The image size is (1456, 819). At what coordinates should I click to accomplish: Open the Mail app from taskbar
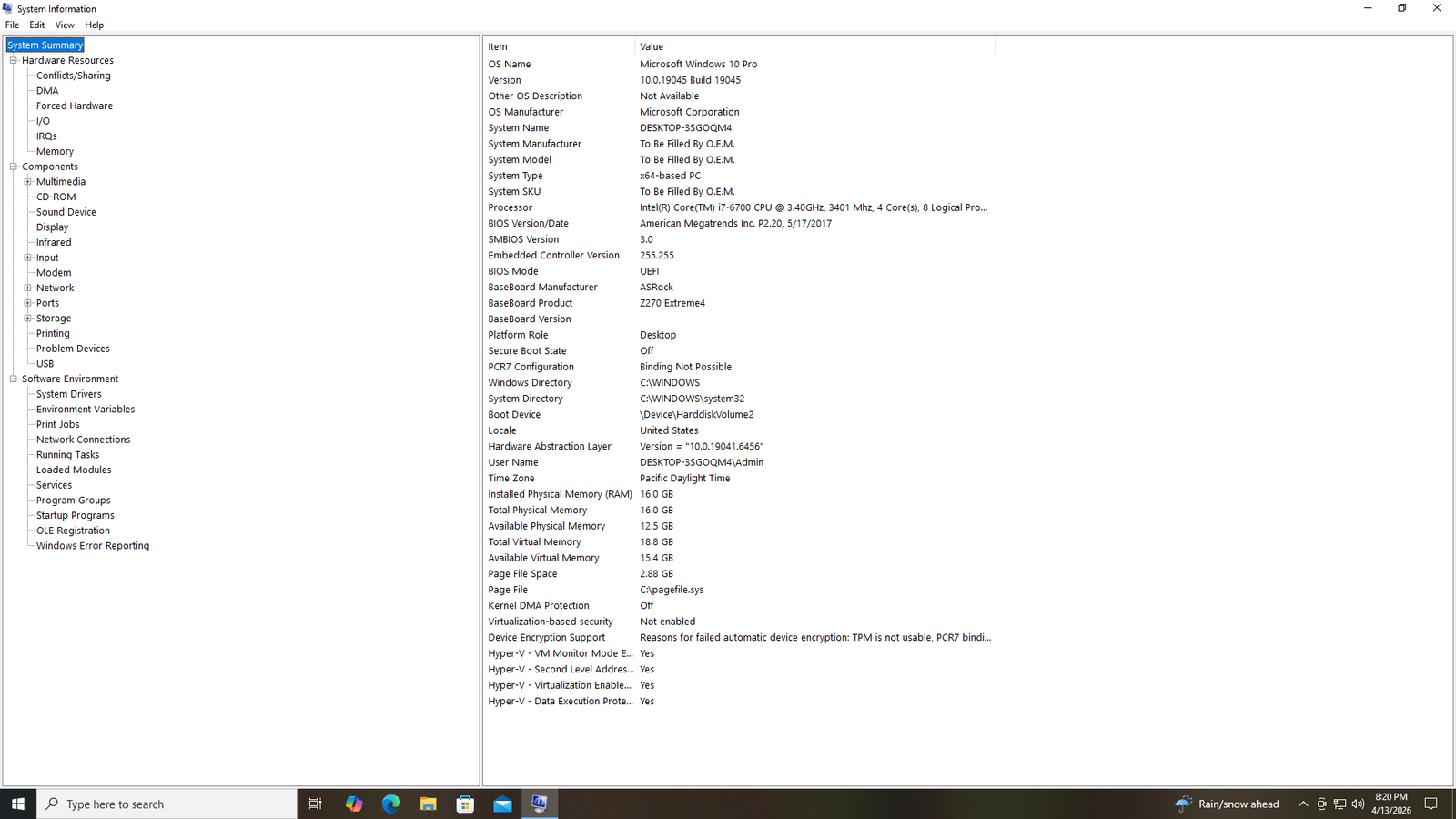coord(502,804)
